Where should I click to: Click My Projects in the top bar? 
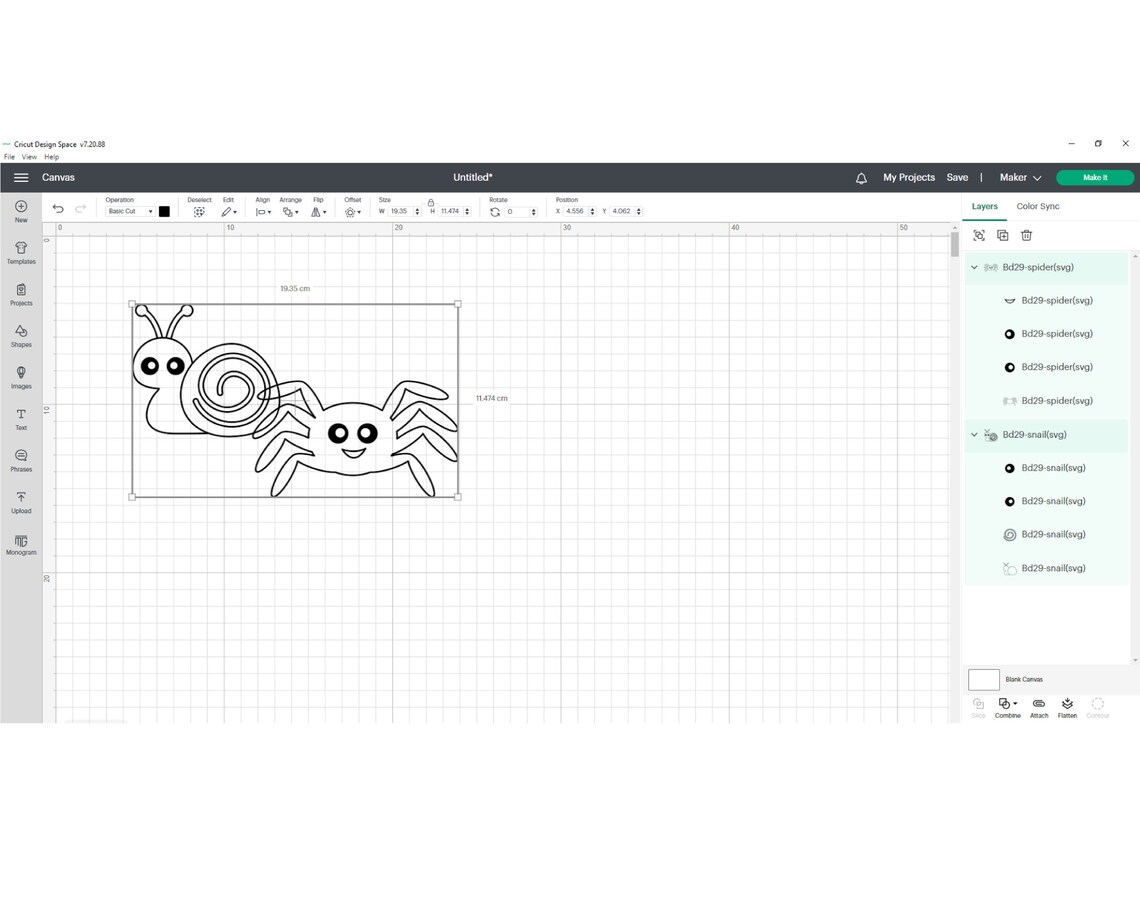coord(908,177)
